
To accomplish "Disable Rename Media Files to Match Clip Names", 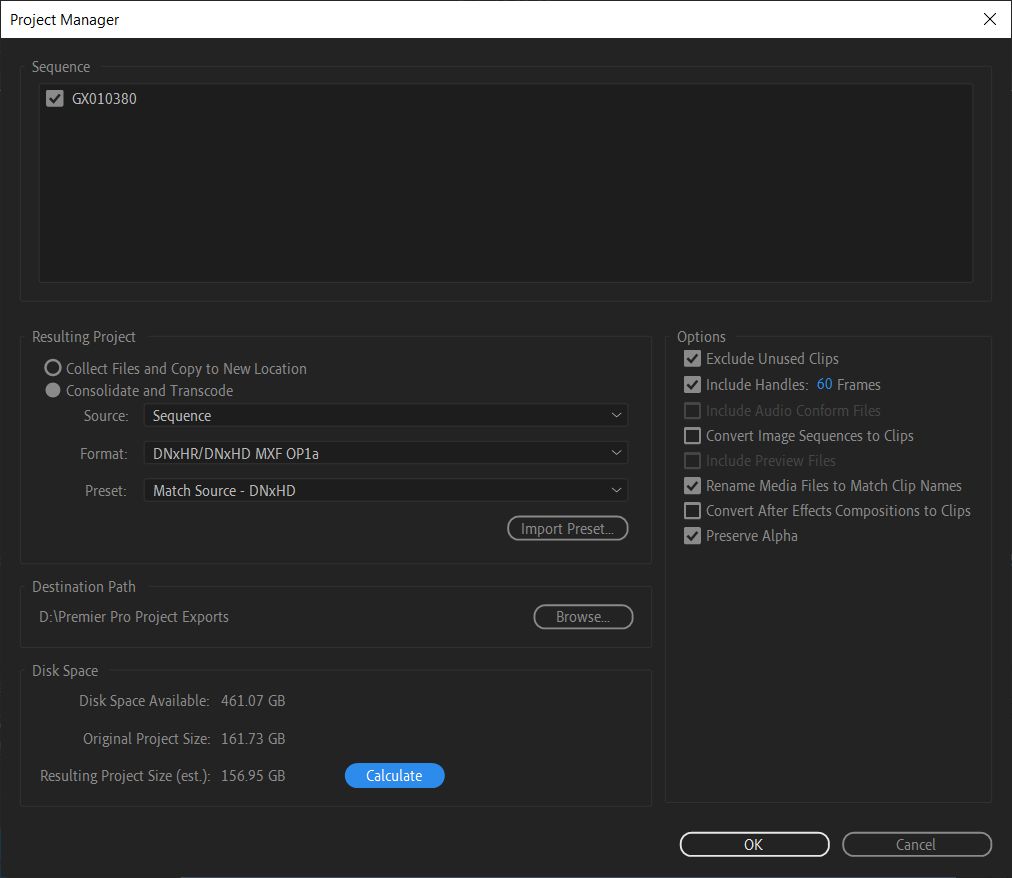I will click(692, 485).
